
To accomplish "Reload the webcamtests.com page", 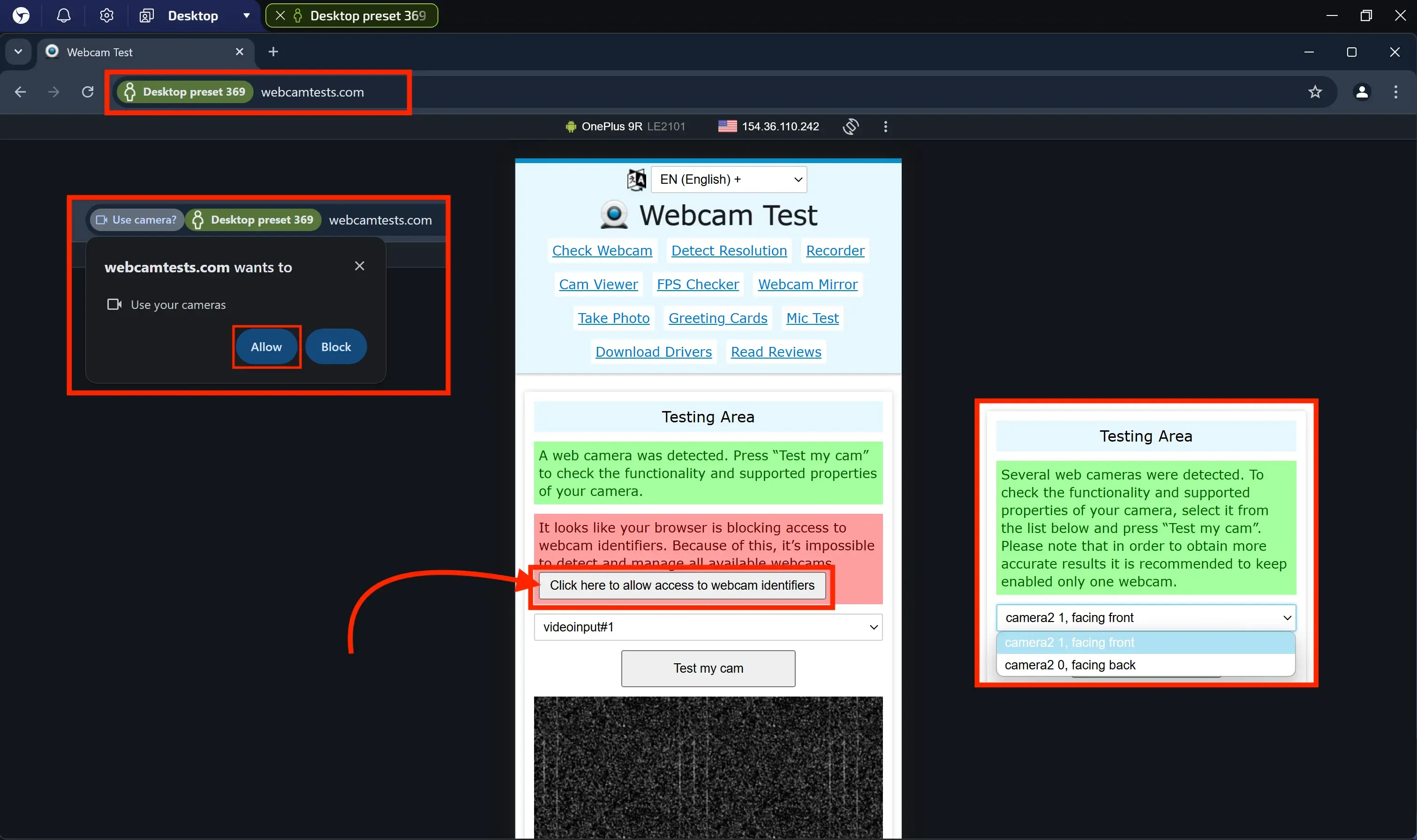I will (88, 92).
